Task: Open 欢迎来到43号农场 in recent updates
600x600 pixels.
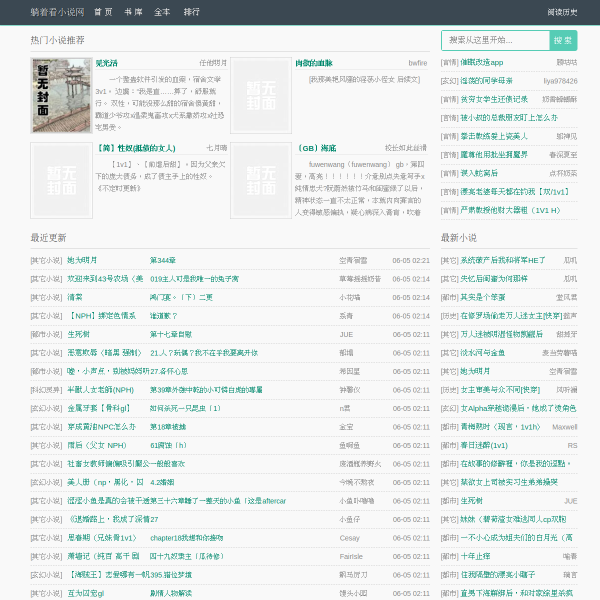Action: point(105,279)
